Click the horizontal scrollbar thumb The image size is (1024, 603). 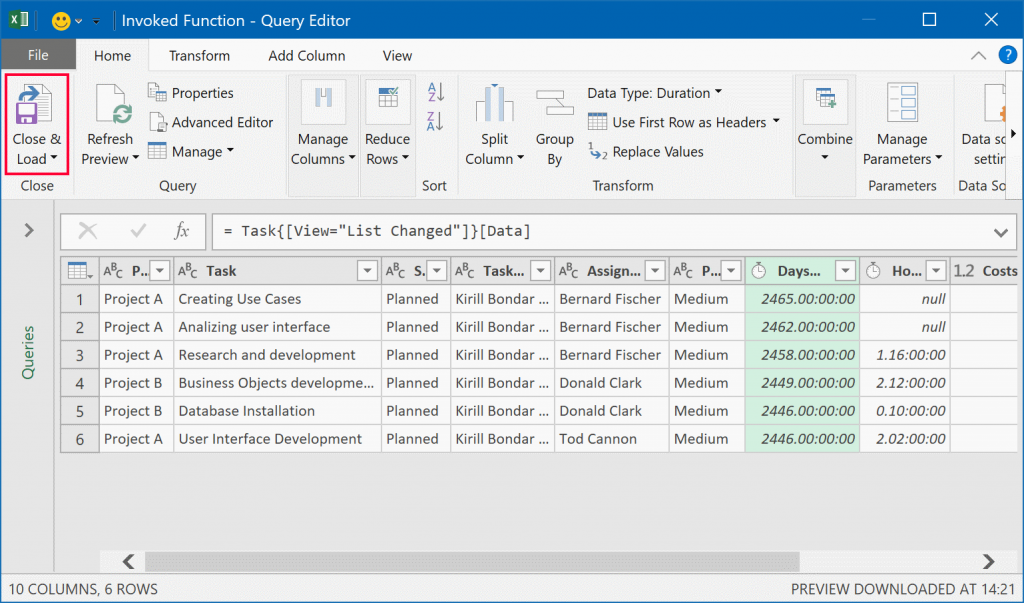[472, 561]
